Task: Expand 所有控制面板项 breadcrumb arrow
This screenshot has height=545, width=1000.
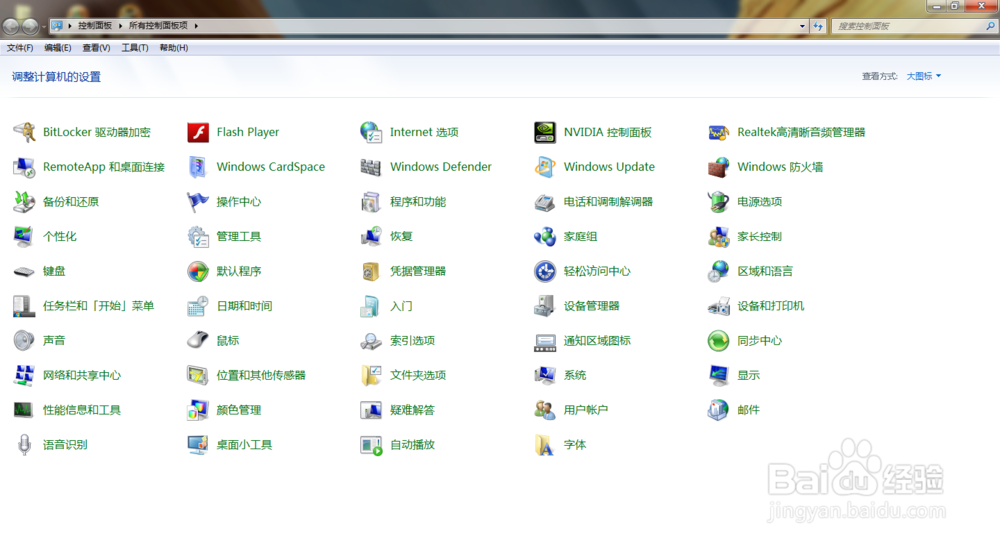Action: [x=196, y=26]
